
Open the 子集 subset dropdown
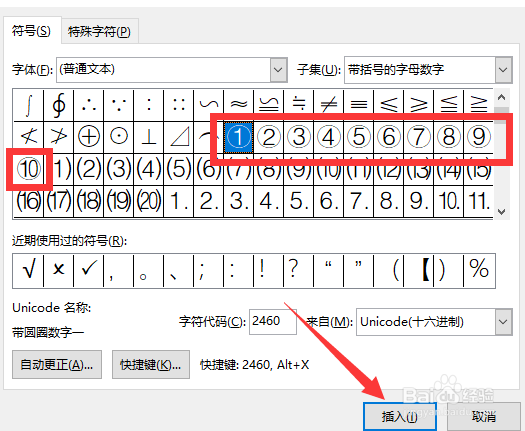pos(503,70)
